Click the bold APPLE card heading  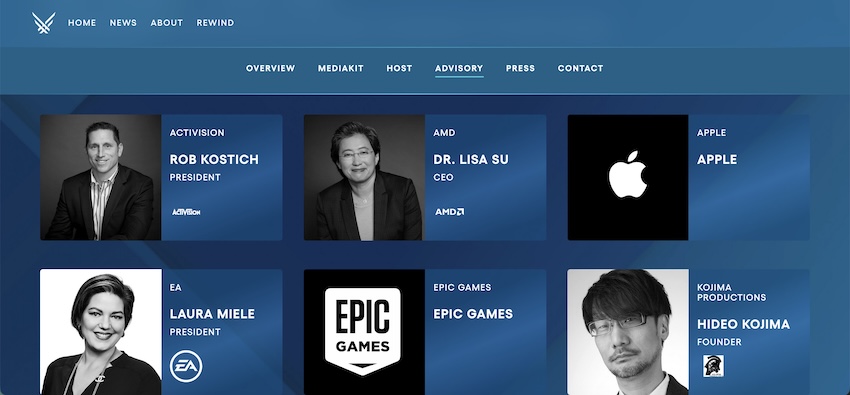(717, 159)
